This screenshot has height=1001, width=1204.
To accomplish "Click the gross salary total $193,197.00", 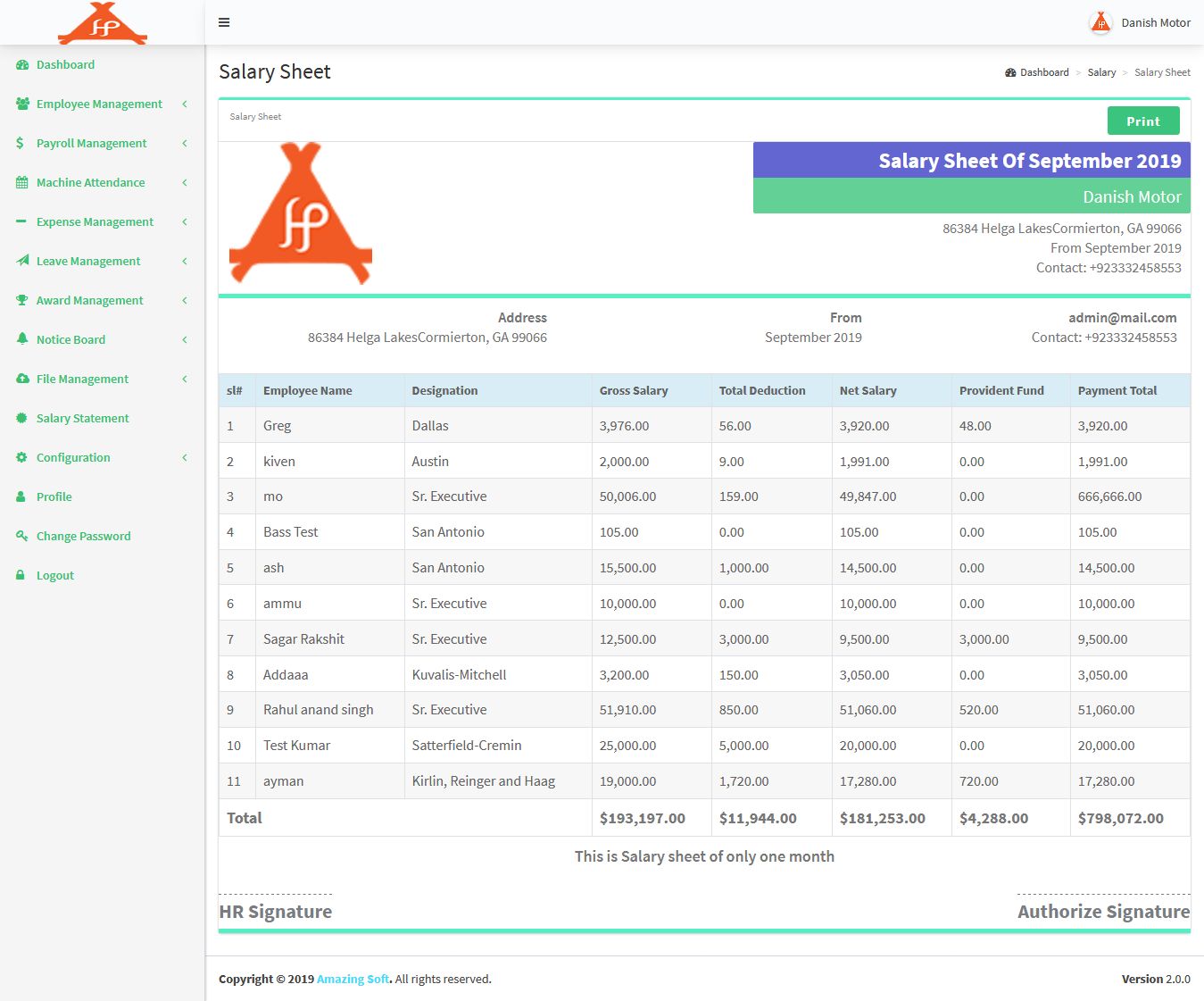I will (x=643, y=818).
